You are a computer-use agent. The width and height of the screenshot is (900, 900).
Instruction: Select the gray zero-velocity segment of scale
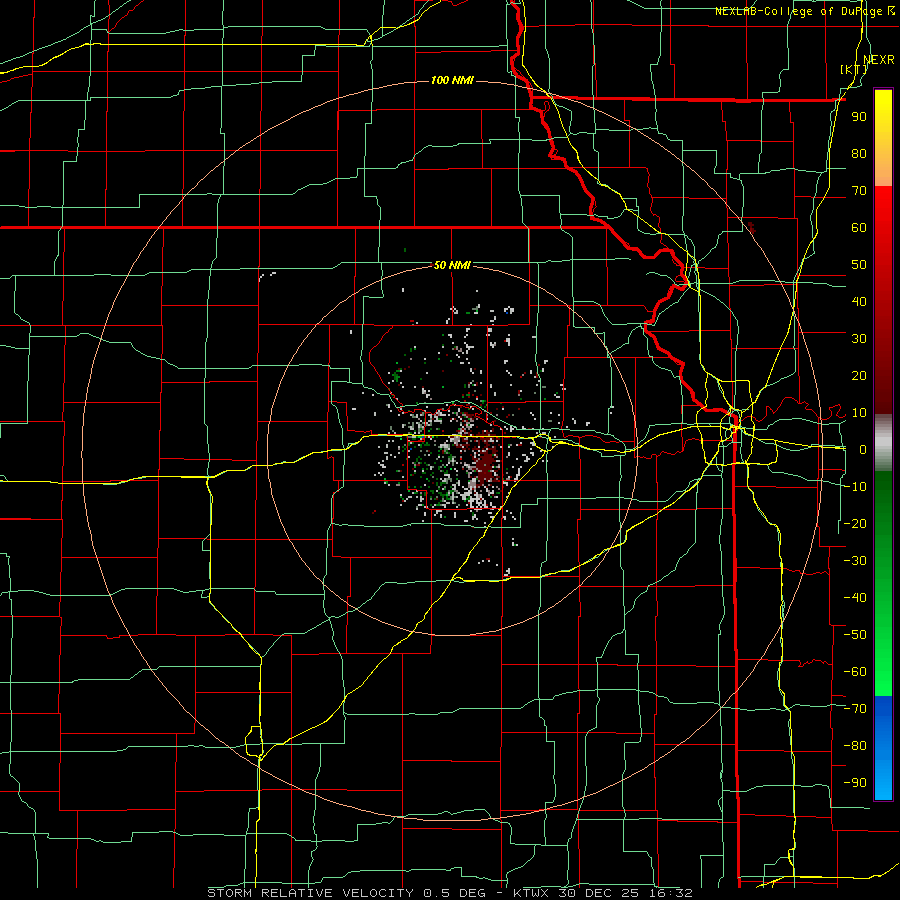click(883, 443)
